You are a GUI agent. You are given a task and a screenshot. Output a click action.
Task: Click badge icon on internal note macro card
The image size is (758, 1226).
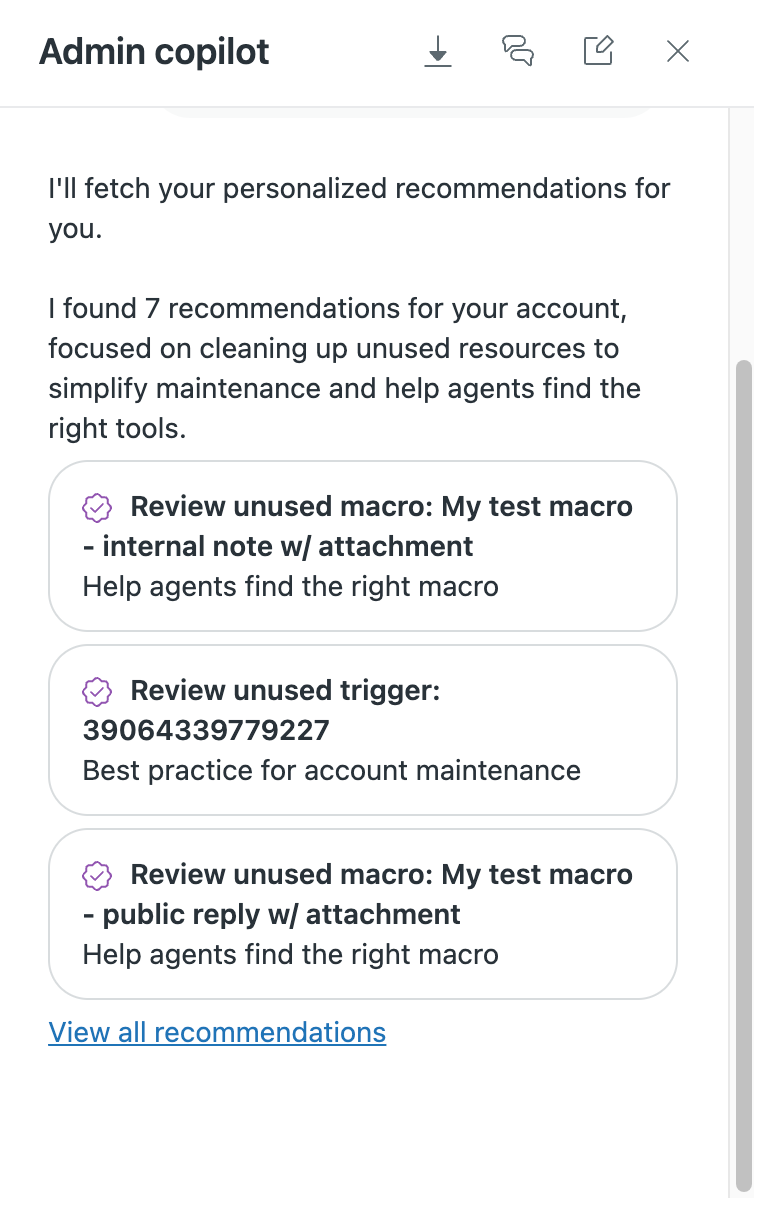pos(97,507)
